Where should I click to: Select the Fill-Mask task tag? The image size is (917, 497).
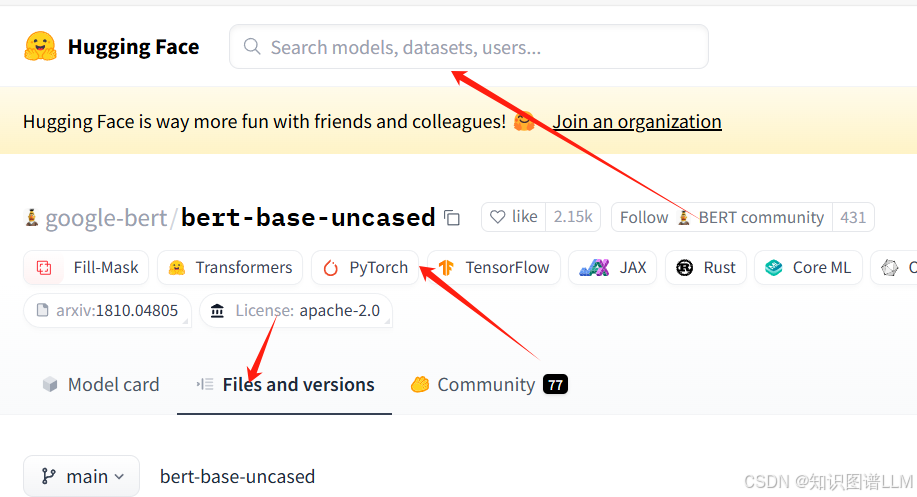tap(86, 267)
